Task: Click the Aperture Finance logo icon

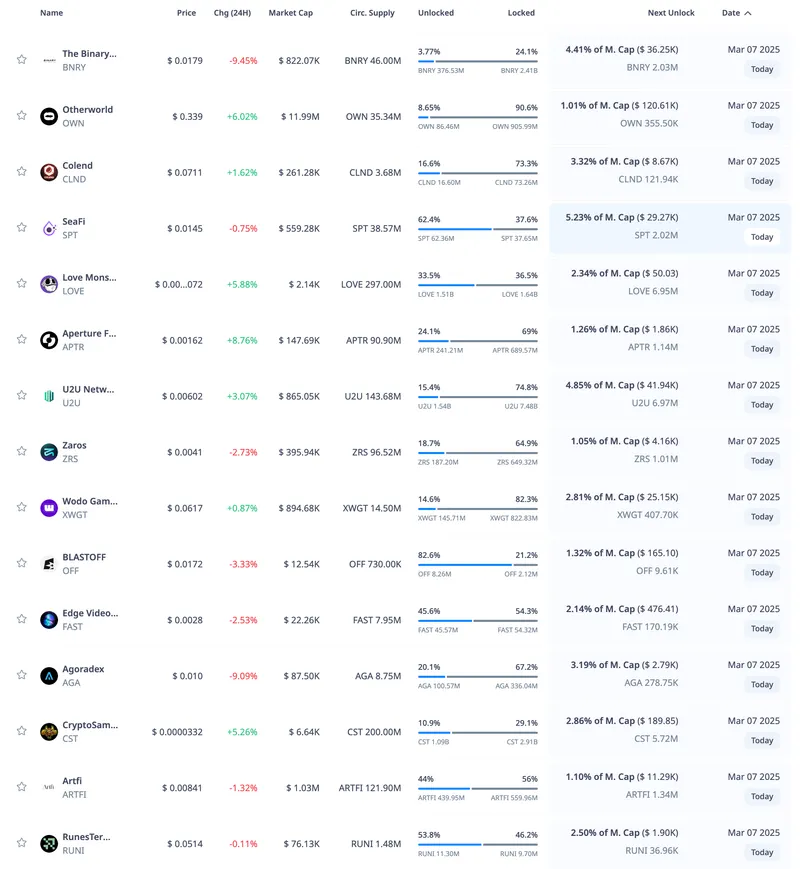Action: point(48,340)
